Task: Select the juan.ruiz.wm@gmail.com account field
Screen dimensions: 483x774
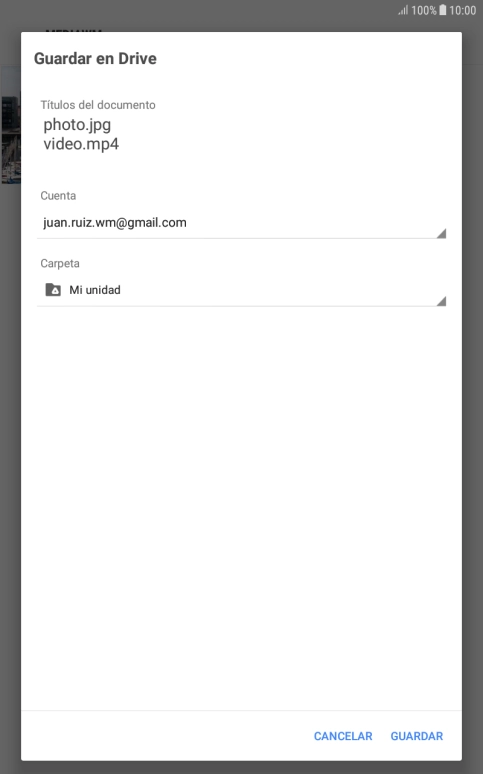Action: [242, 223]
